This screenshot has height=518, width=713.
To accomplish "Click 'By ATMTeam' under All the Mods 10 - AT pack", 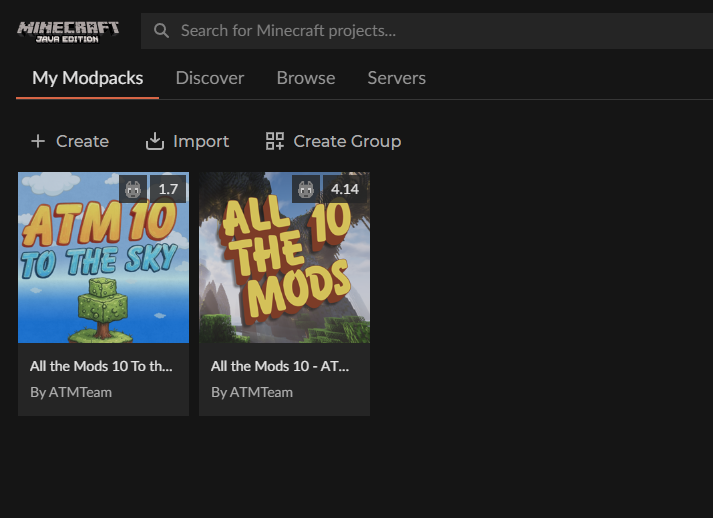I will [x=252, y=392].
